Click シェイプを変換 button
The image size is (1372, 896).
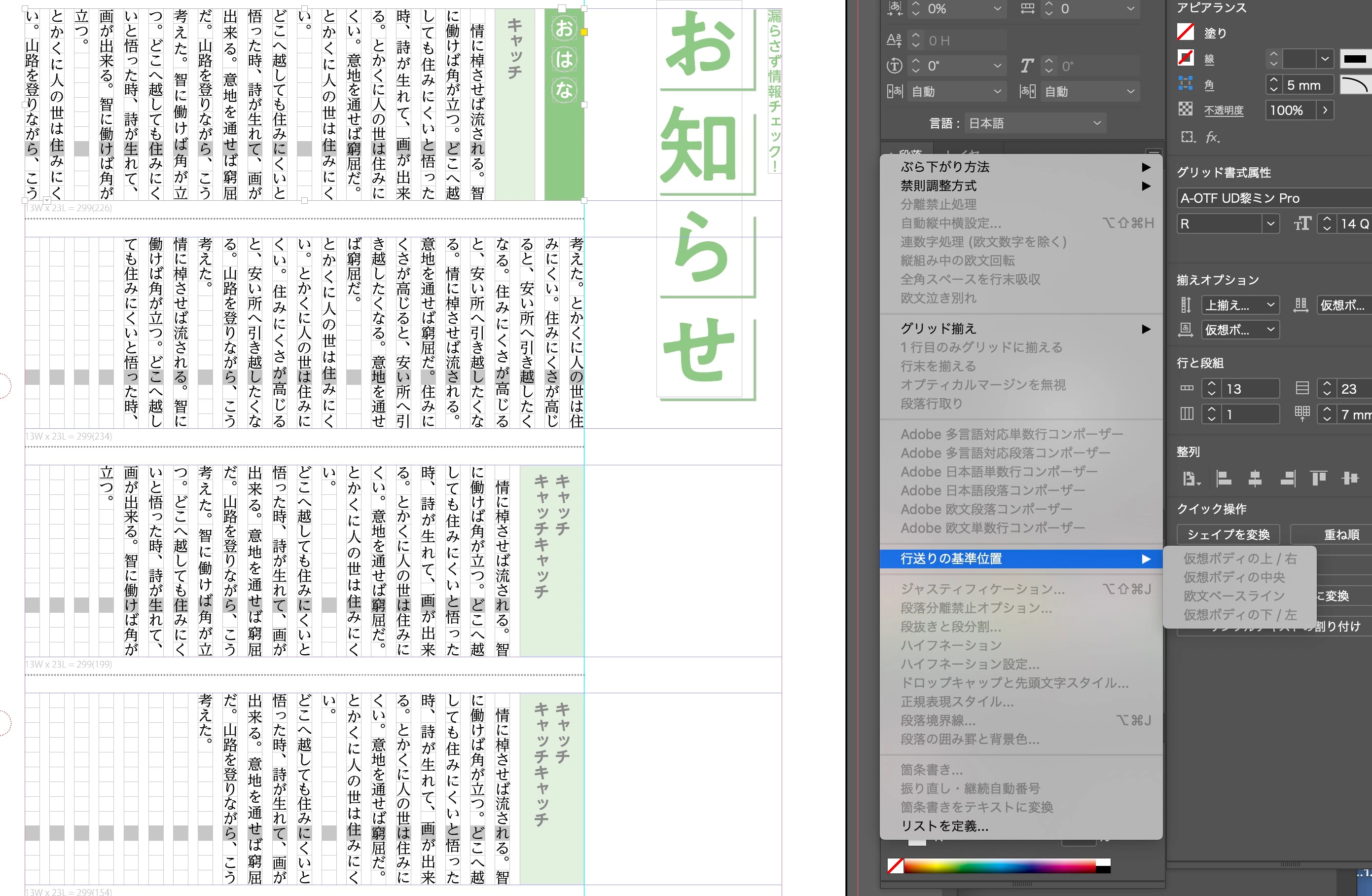(x=1228, y=534)
